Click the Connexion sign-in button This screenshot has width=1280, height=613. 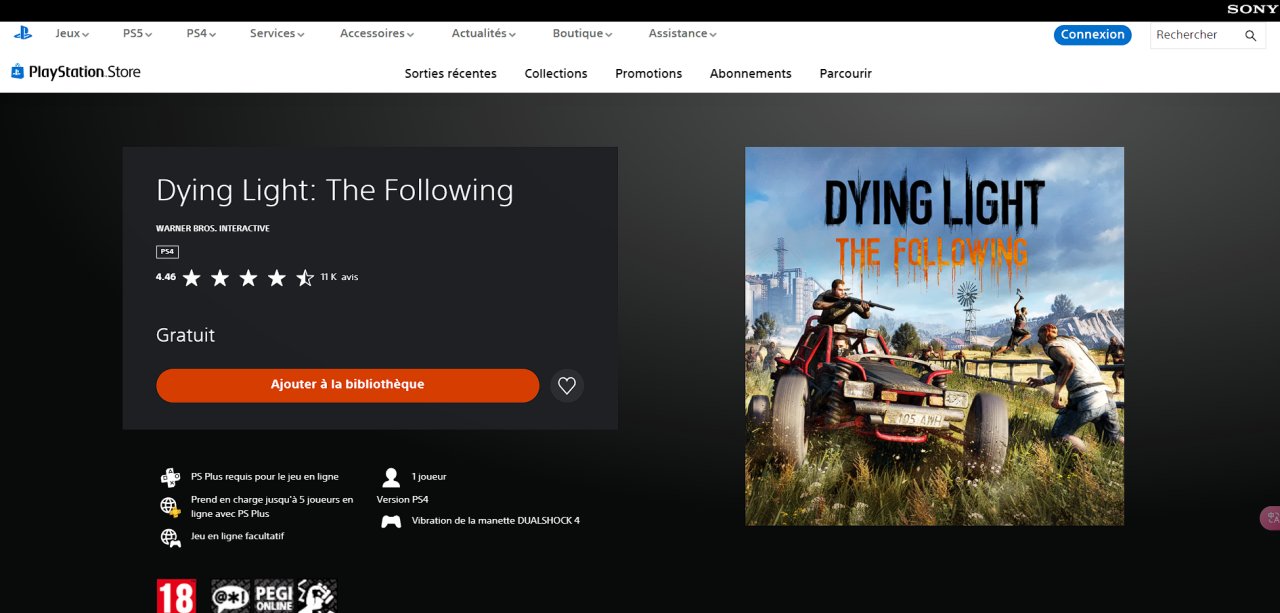(x=1092, y=34)
